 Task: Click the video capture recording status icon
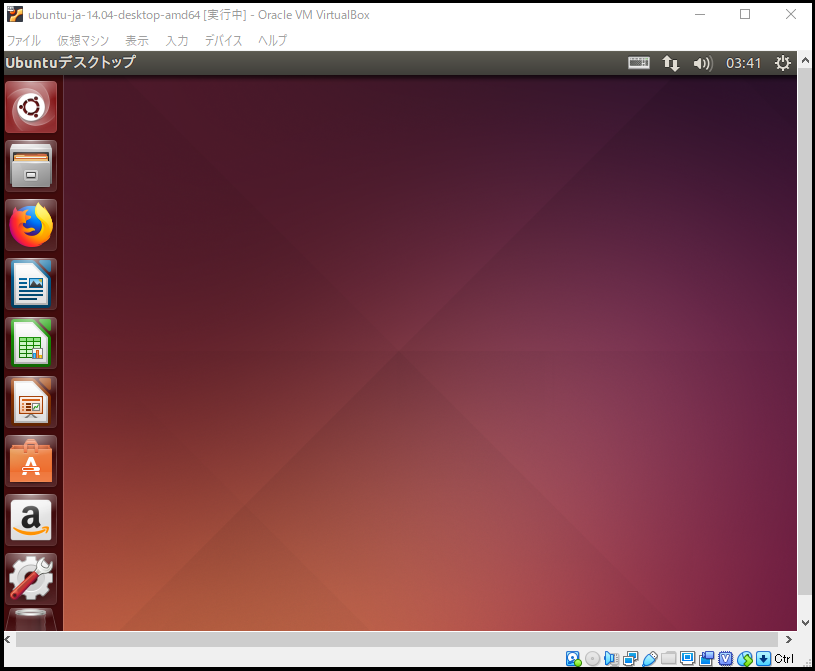pos(706,659)
